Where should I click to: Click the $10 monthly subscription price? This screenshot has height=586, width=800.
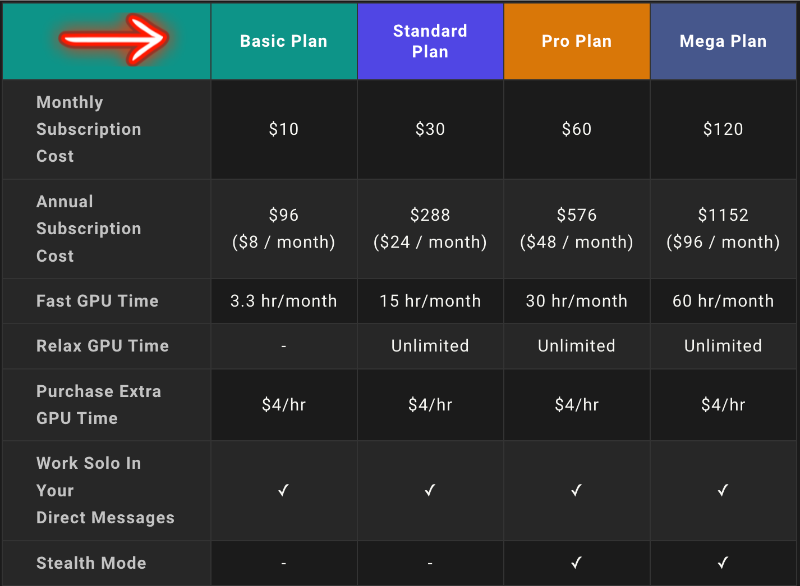click(284, 129)
